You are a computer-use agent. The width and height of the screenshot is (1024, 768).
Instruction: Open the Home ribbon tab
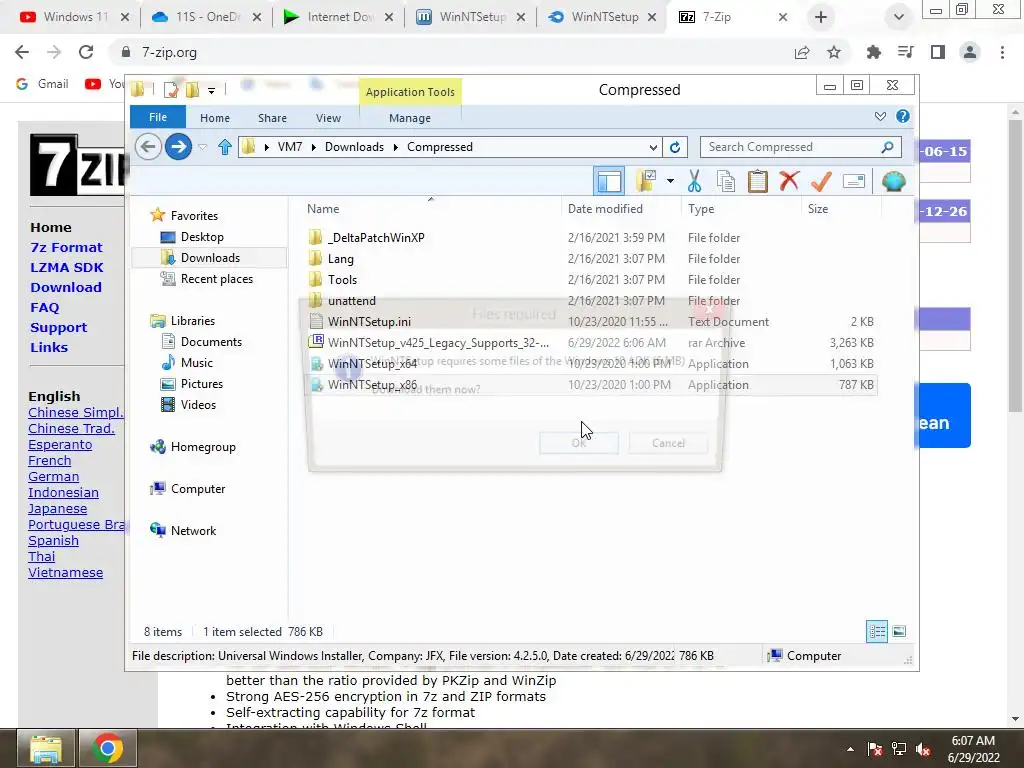click(x=215, y=118)
